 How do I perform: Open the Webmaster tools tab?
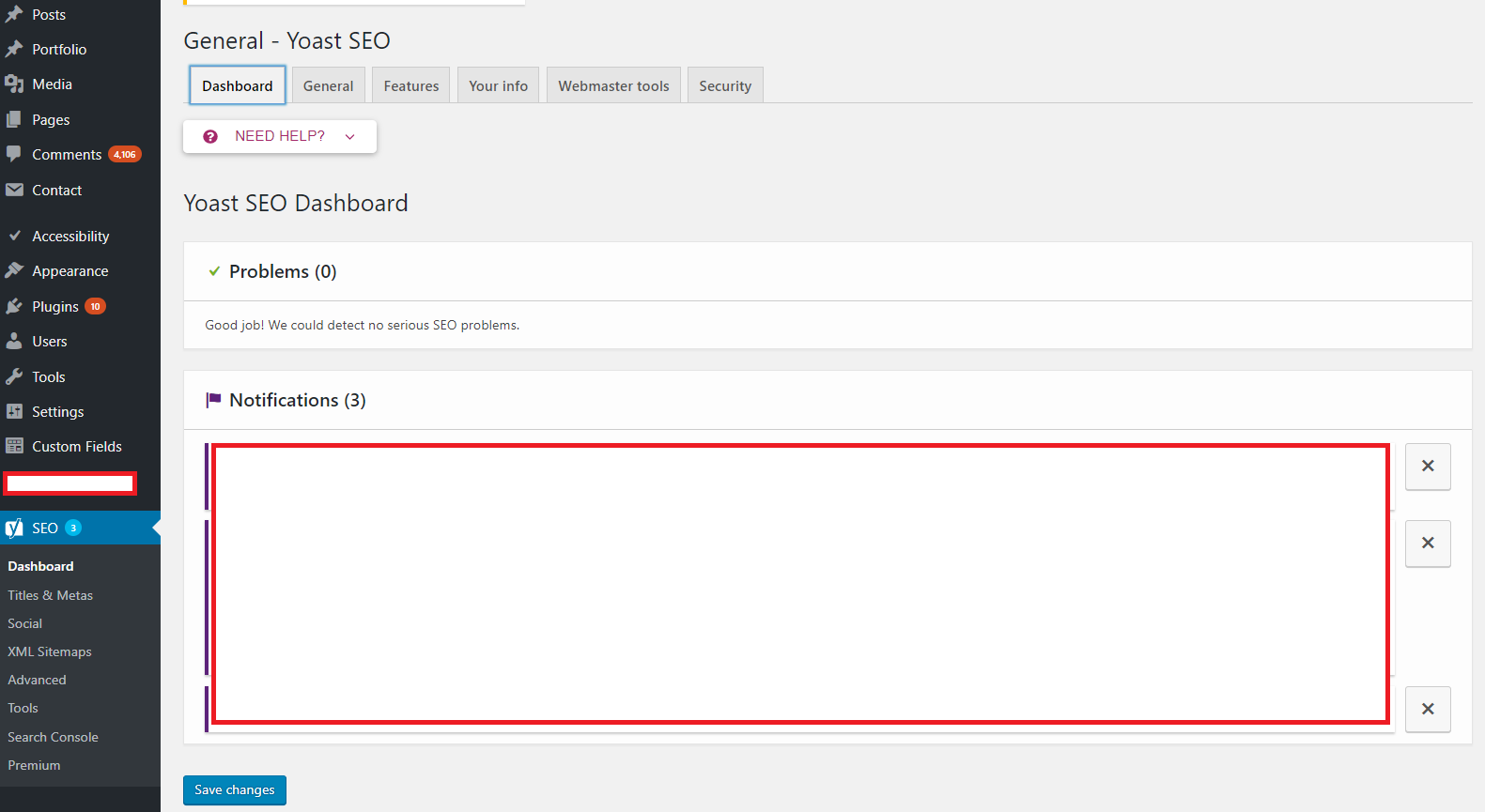(613, 85)
